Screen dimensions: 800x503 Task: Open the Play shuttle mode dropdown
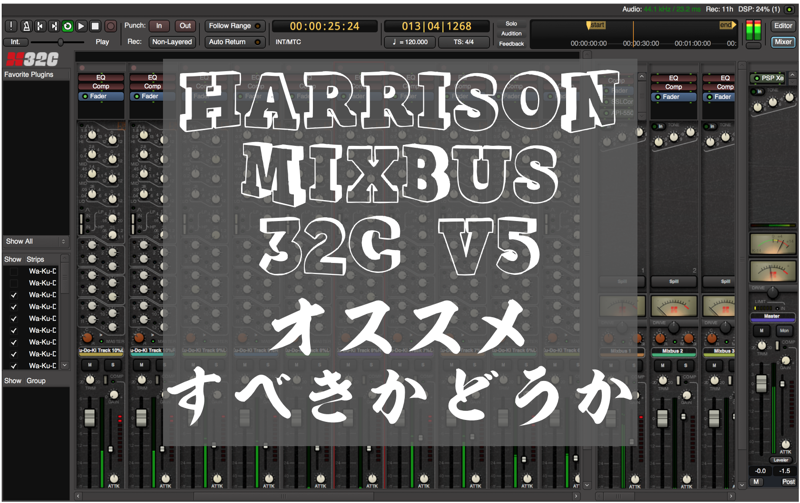[103, 42]
